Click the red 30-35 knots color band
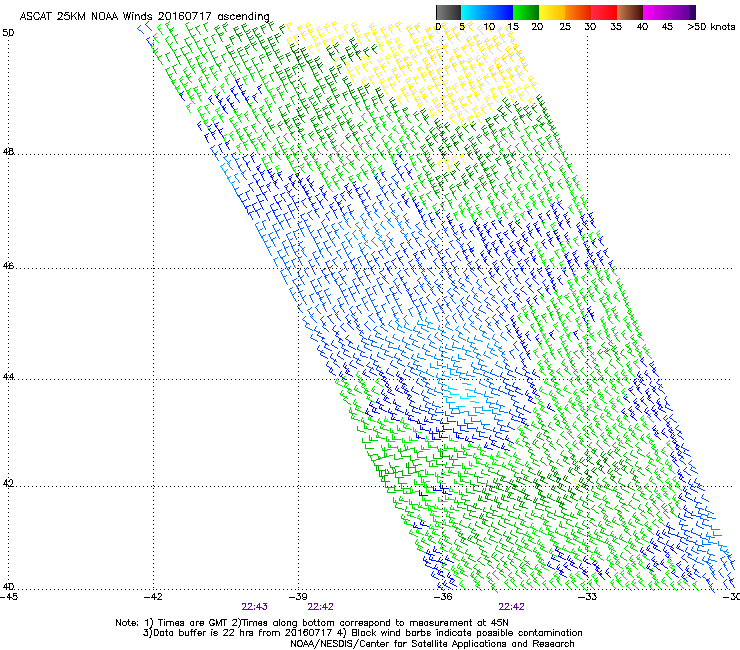The height and width of the screenshot is (650, 740). coord(604,12)
